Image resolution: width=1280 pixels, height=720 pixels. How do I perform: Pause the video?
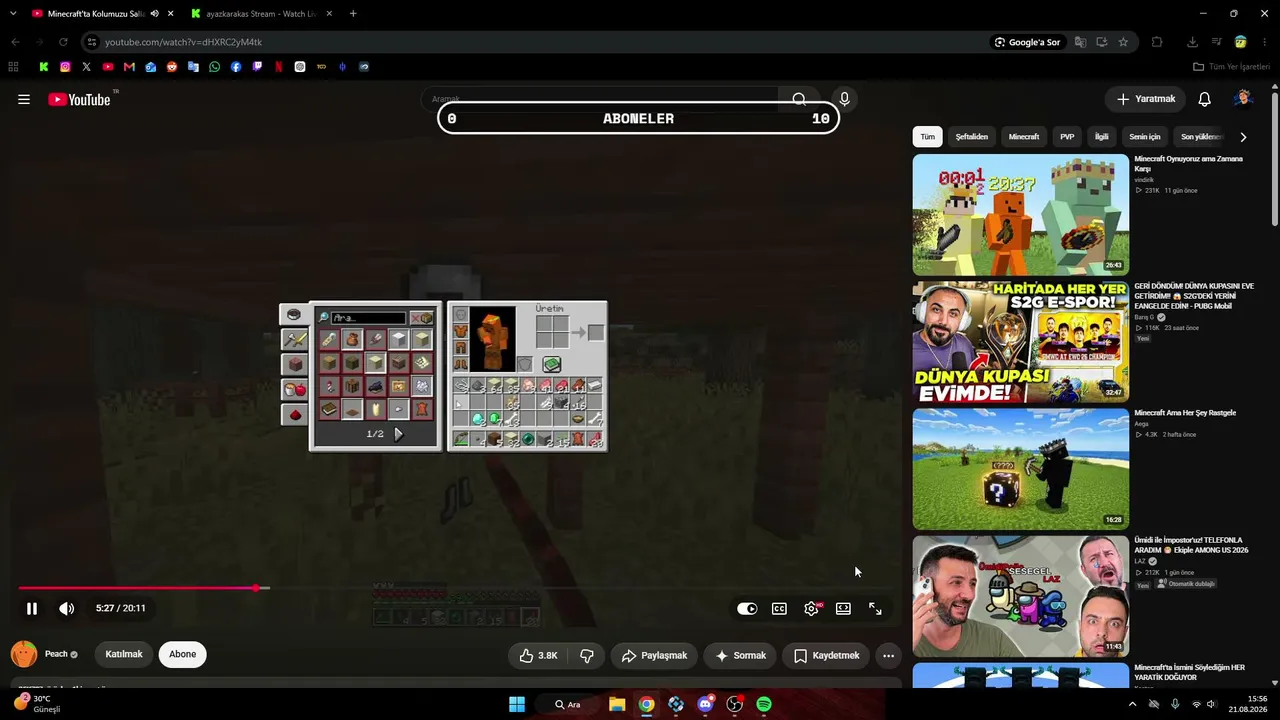(x=32, y=608)
